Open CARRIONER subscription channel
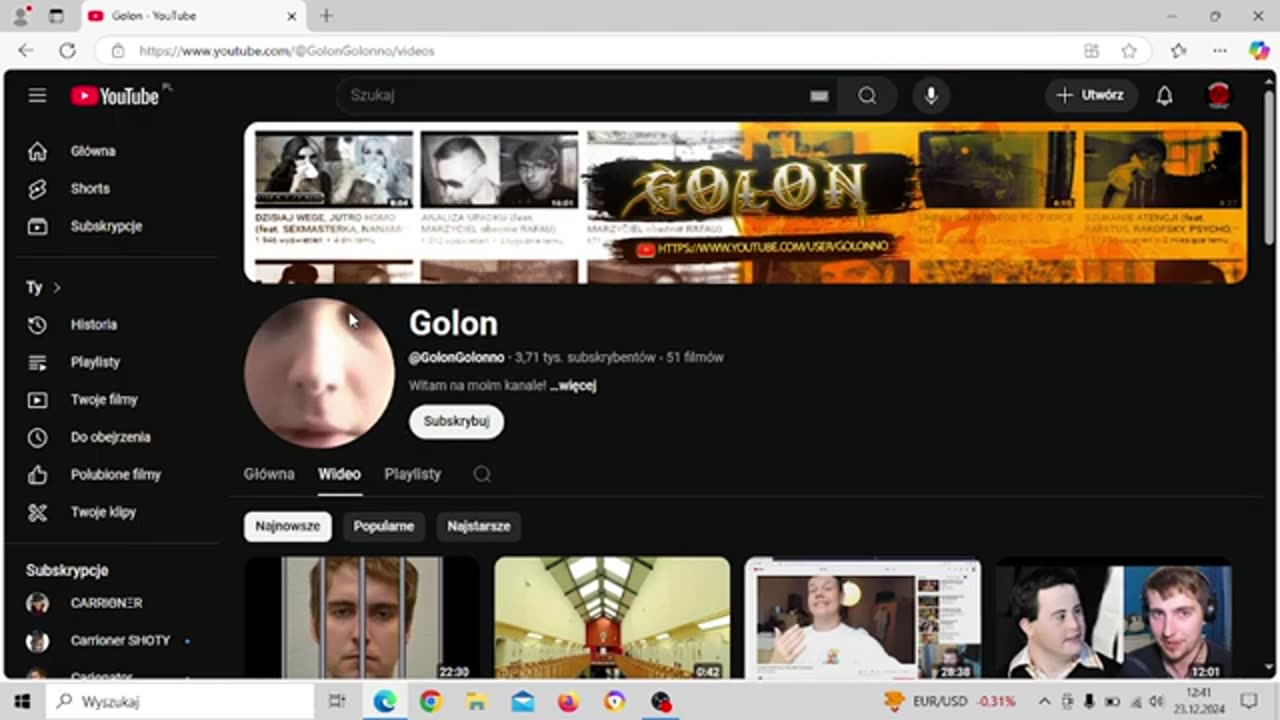Viewport: 1280px width, 720px height. 106,603
